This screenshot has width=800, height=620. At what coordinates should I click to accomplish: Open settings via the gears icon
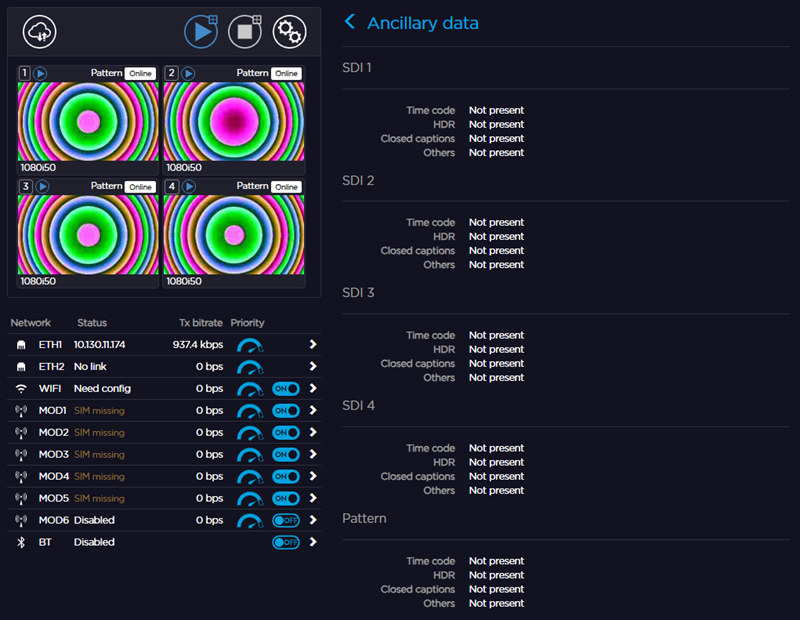[289, 31]
